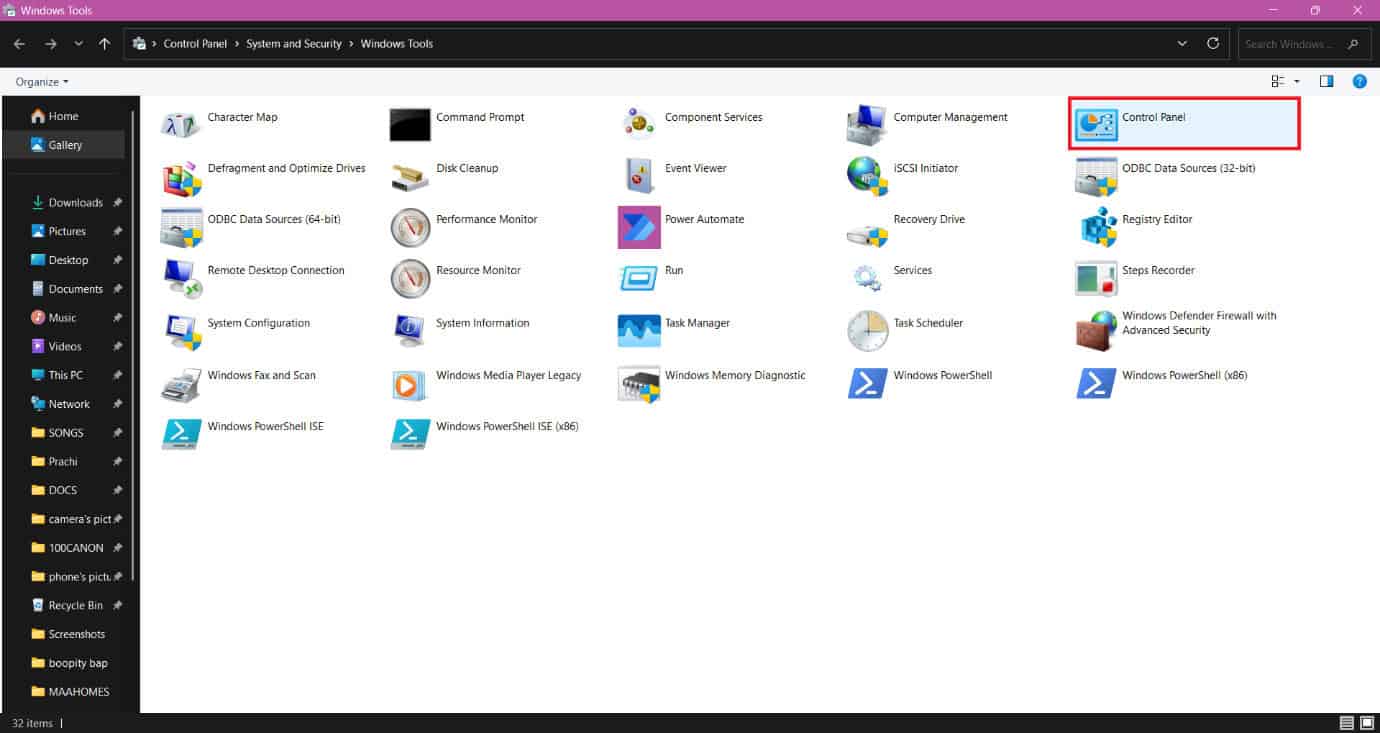Open This PC in the sidebar
The image size is (1380, 733).
coord(64,375)
